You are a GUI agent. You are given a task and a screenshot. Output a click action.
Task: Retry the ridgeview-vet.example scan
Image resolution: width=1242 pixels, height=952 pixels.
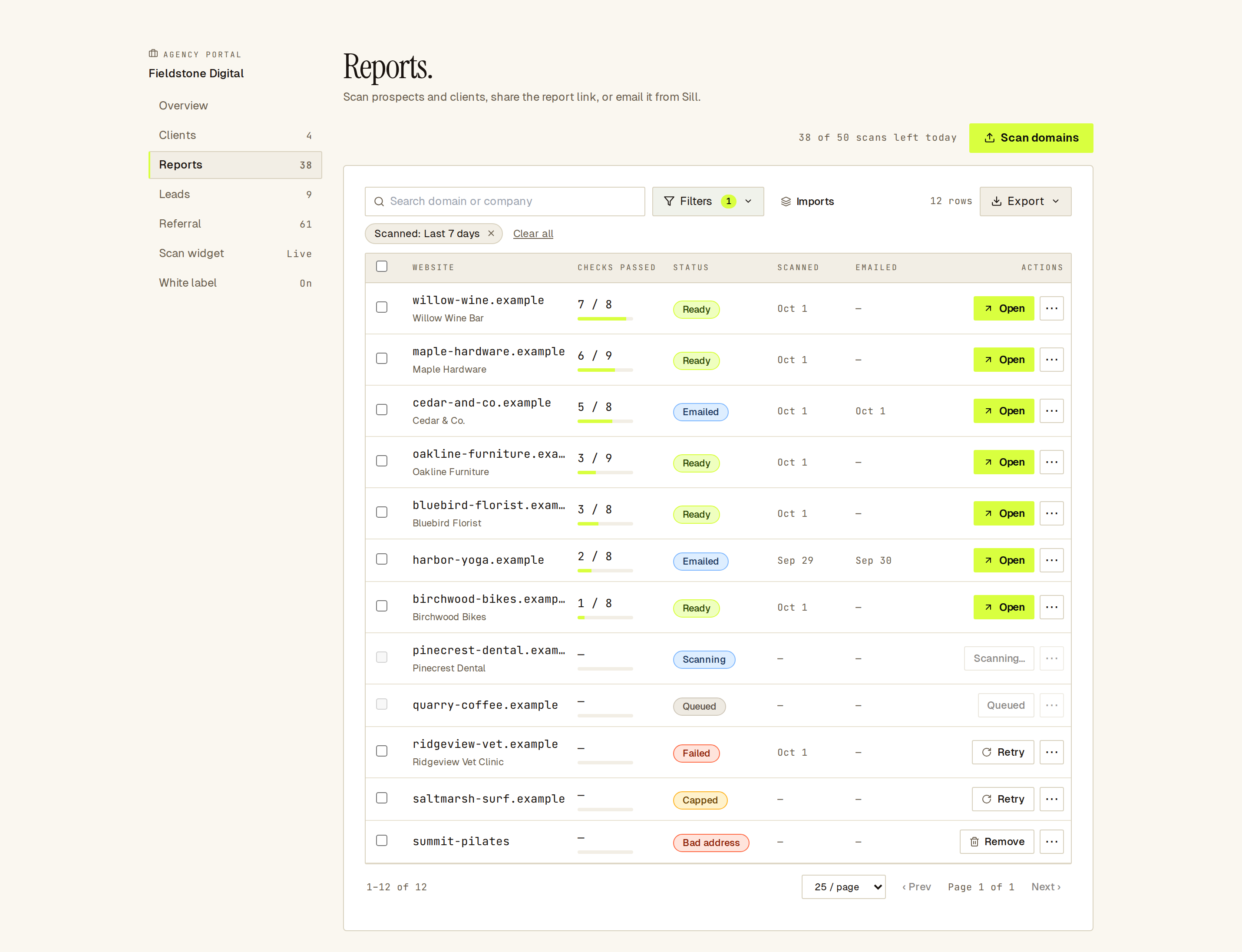(1003, 752)
